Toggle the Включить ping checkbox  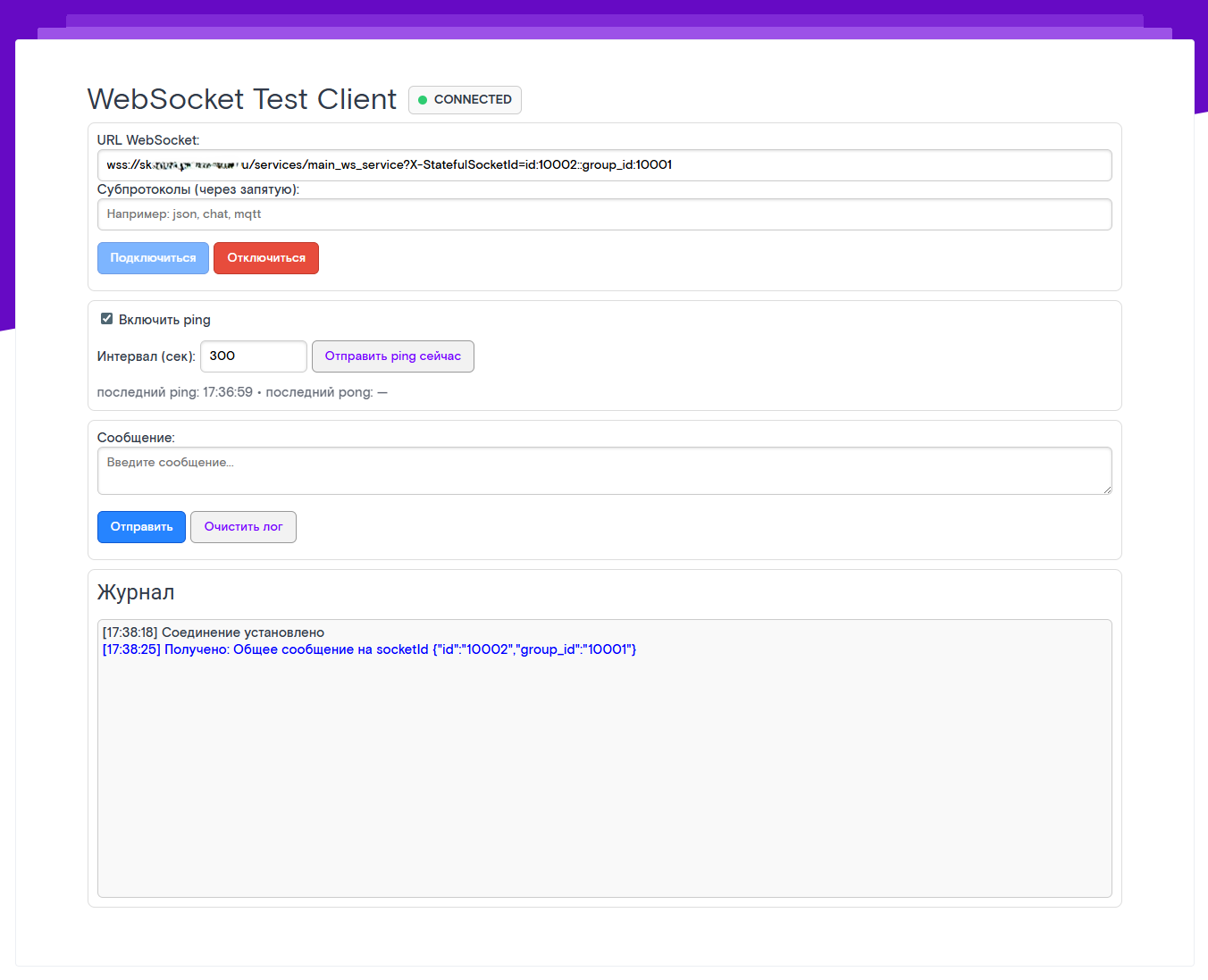coord(107,319)
